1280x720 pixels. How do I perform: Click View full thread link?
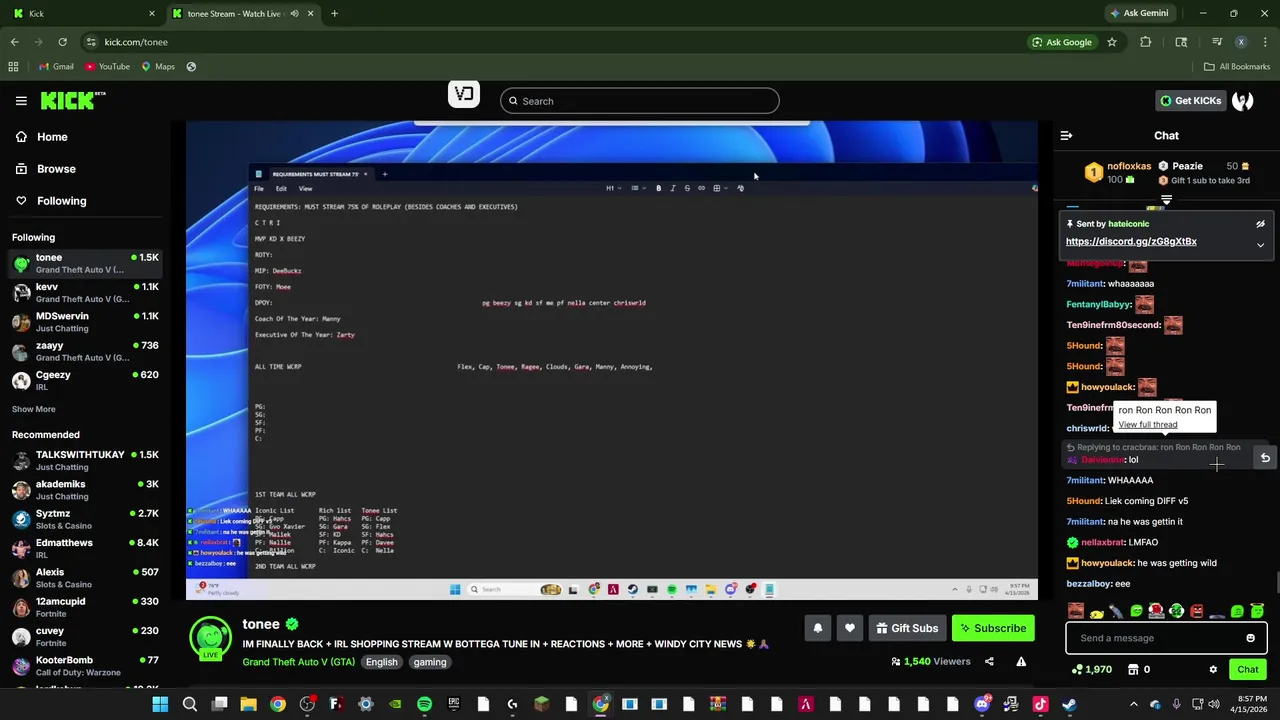tap(1148, 425)
